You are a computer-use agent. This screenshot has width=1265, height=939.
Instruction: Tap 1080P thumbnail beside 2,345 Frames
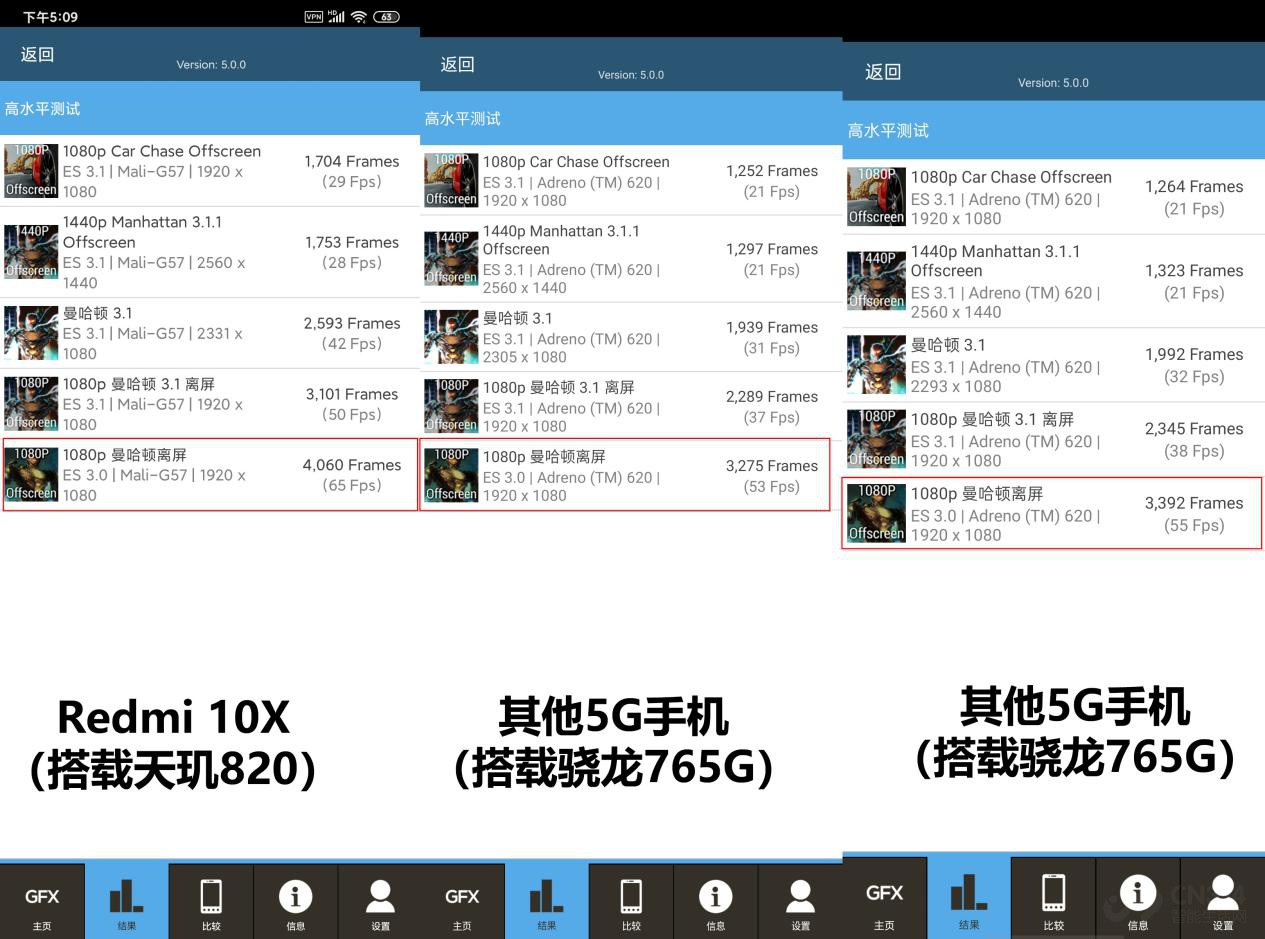pyautogui.click(x=876, y=439)
